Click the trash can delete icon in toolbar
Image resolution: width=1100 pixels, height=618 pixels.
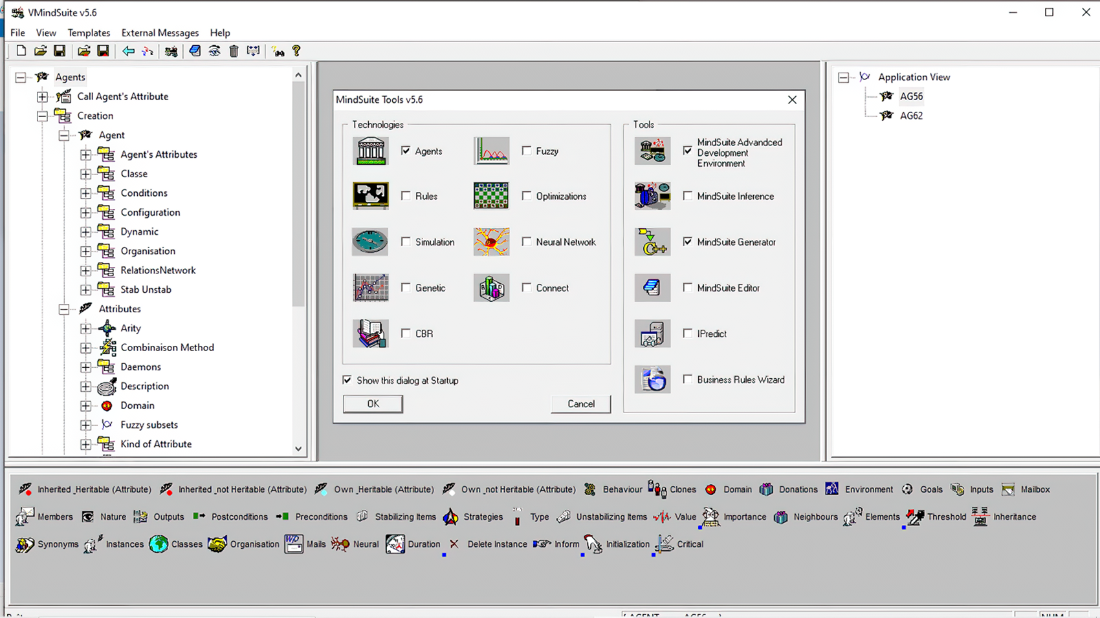pos(234,51)
